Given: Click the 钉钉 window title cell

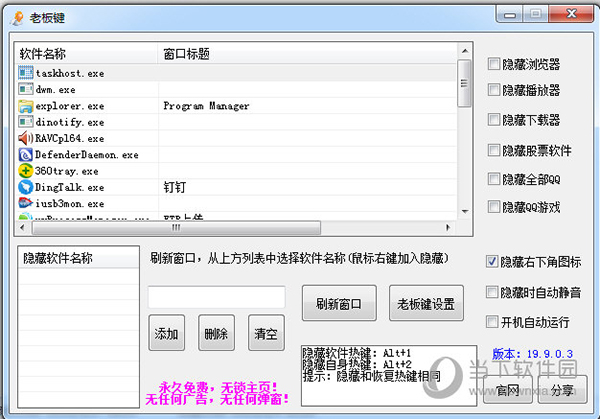Looking at the screenshot, I should coord(175,187).
